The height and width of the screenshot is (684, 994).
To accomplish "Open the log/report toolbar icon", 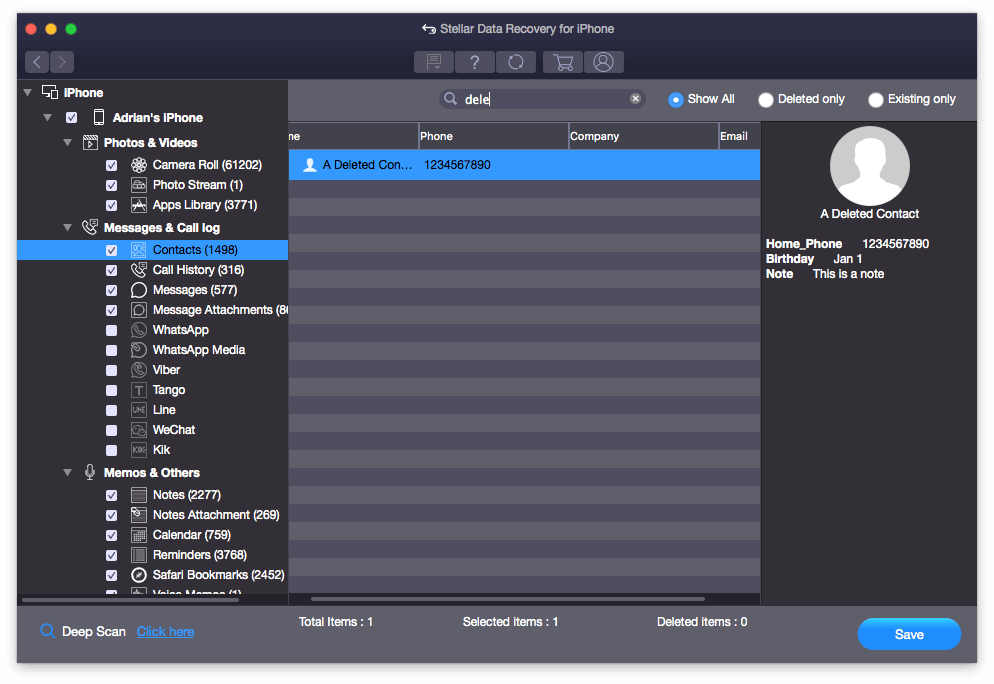I will [434, 62].
